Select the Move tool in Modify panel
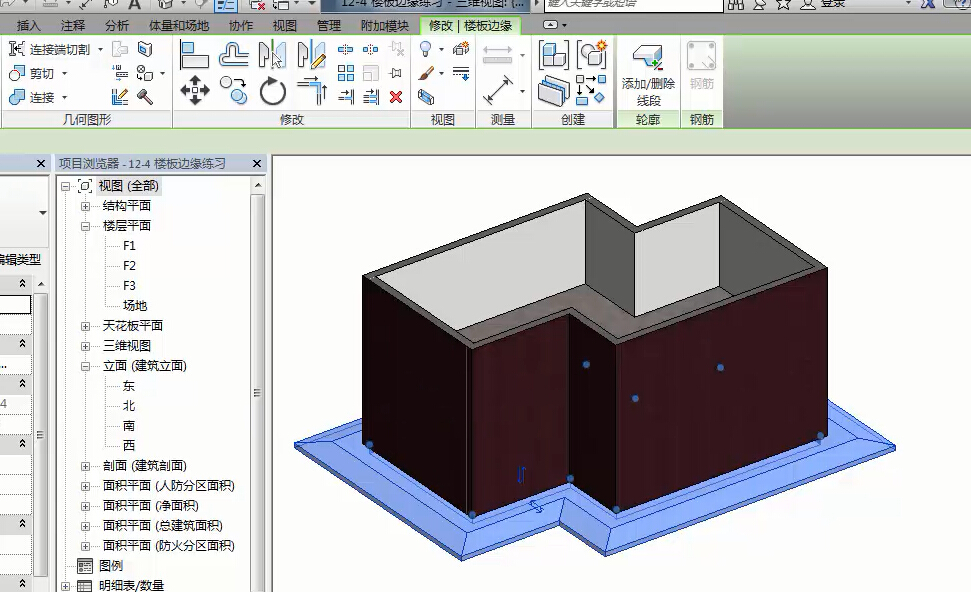The width and height of the screenshot is (971, 592). (194, 92)
